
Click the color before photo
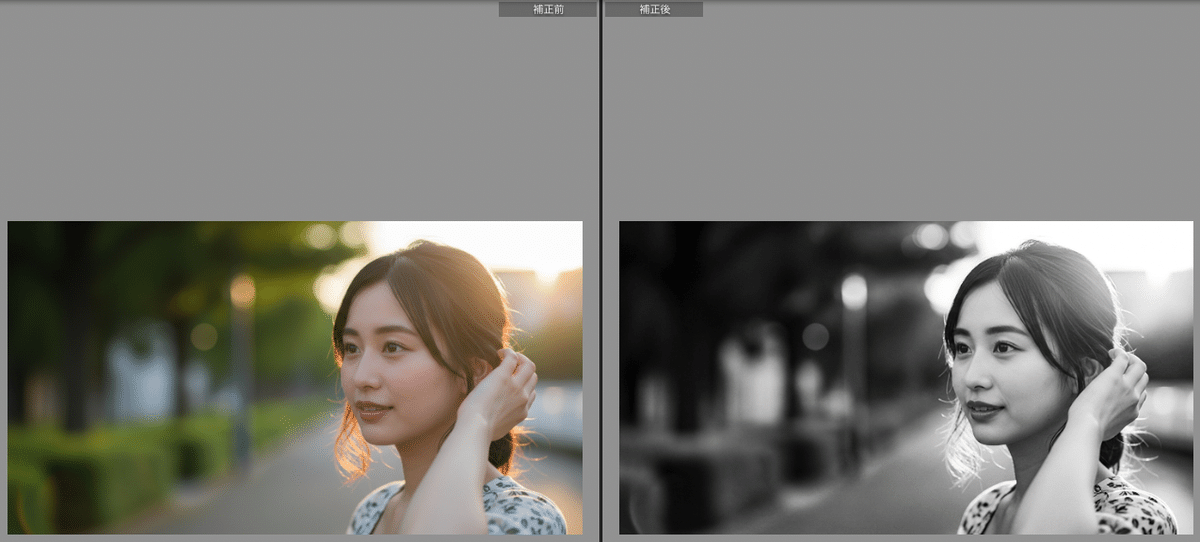[x=294, y=377]
